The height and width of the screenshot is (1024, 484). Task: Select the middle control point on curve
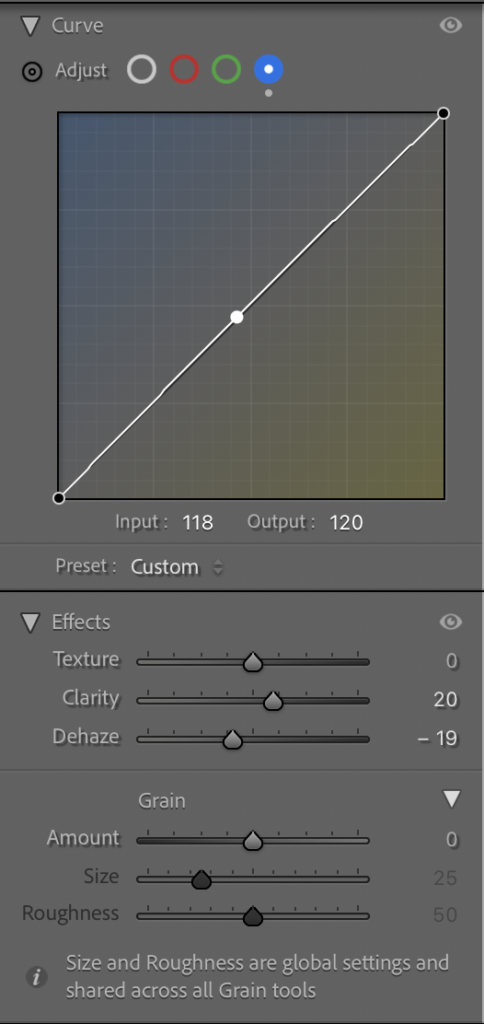point(237,317)
